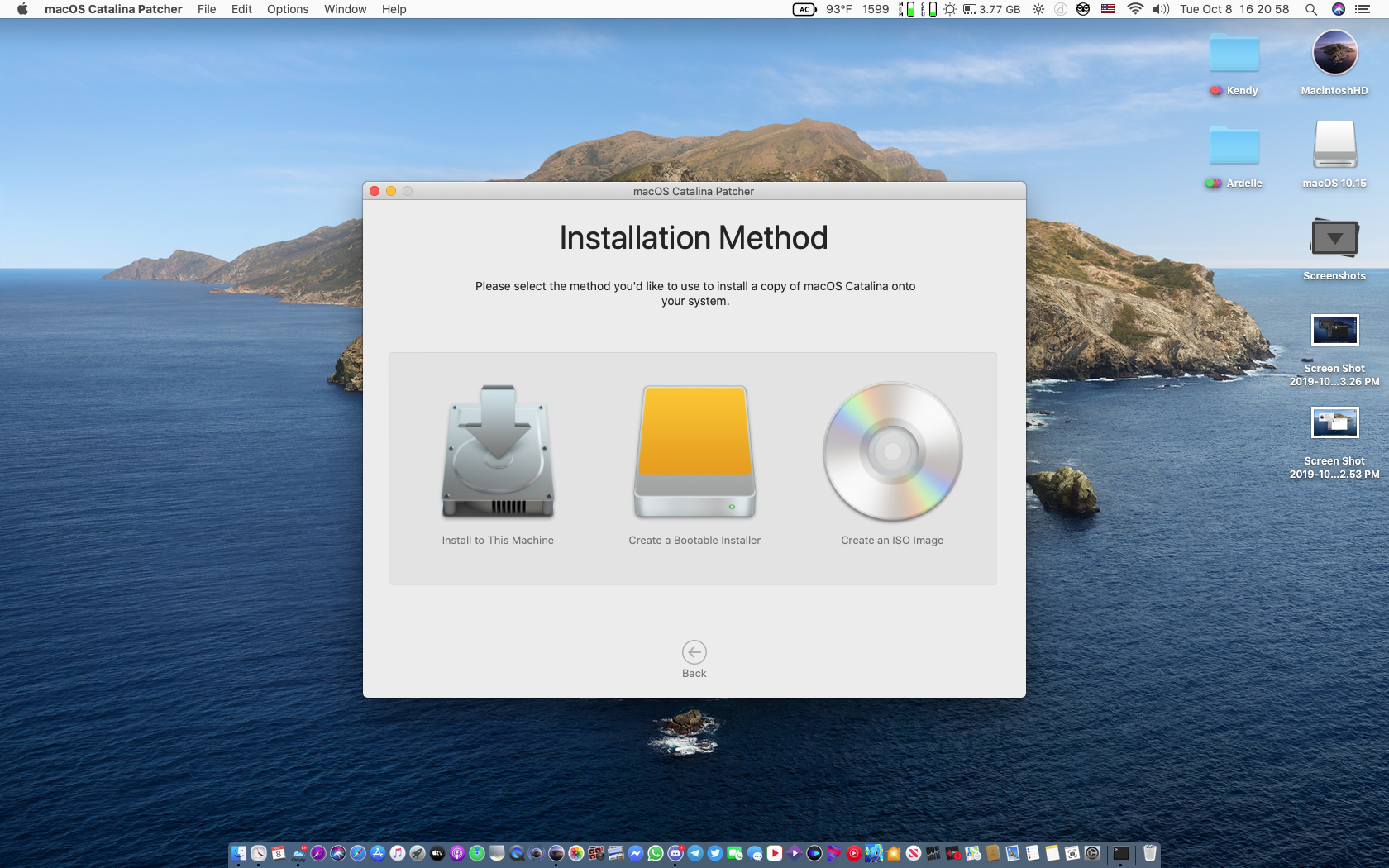Viewport: 1389px width, 868px height.
Task: Select the Screenshots stack on the desktop
Action: click(1334, 248)
